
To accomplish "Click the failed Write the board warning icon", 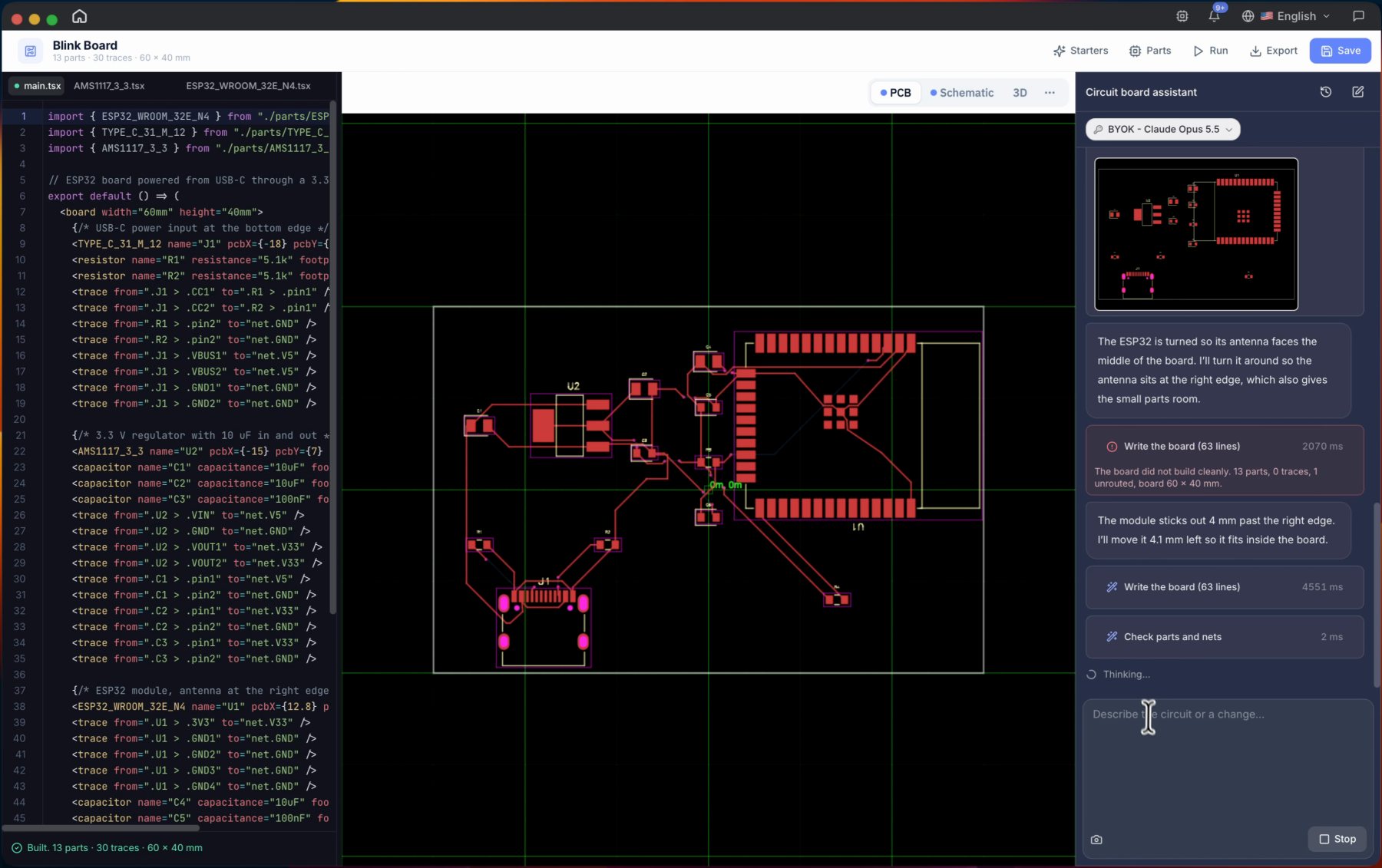I will [1111, 447].
